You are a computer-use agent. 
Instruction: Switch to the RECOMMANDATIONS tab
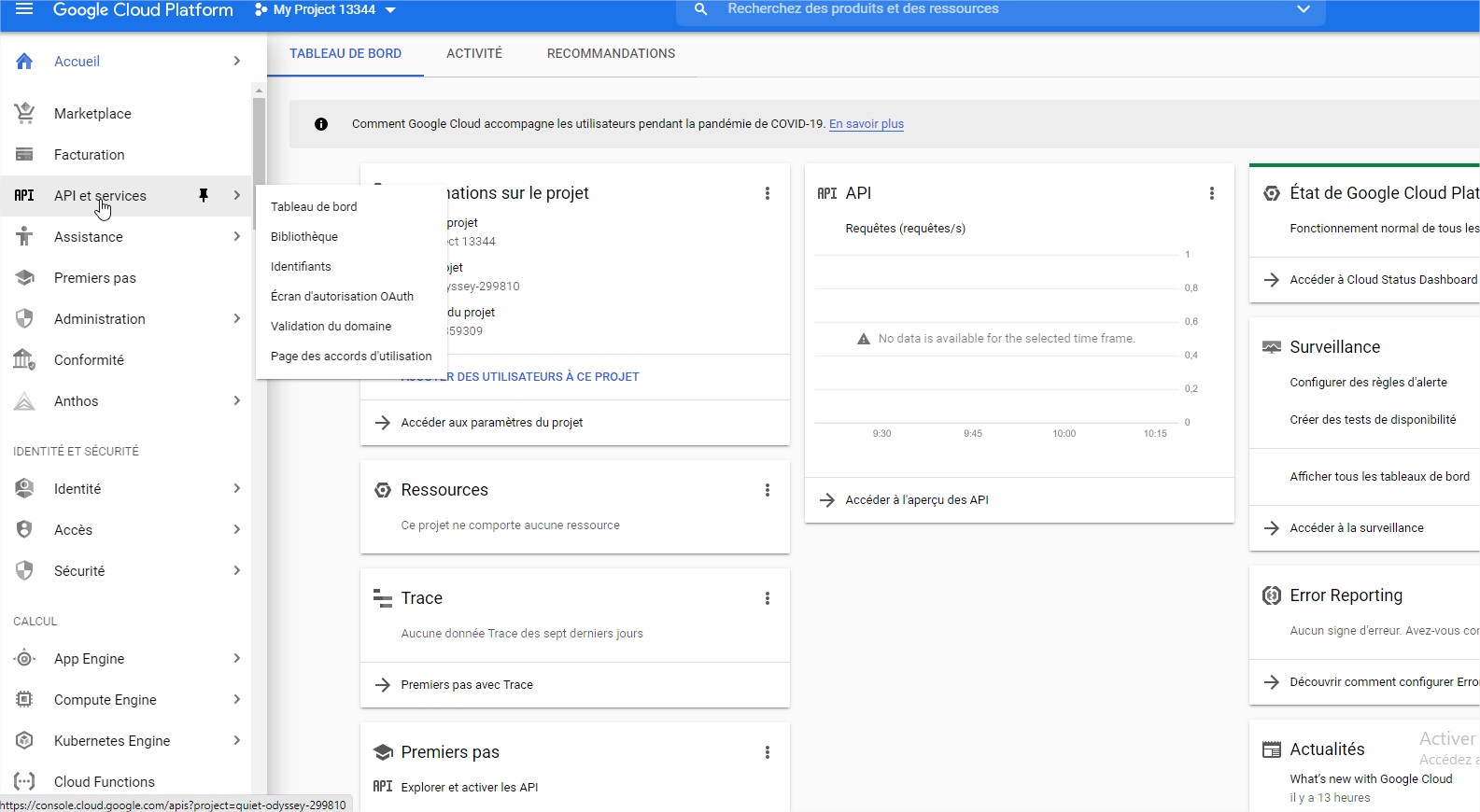pos(611,53)
